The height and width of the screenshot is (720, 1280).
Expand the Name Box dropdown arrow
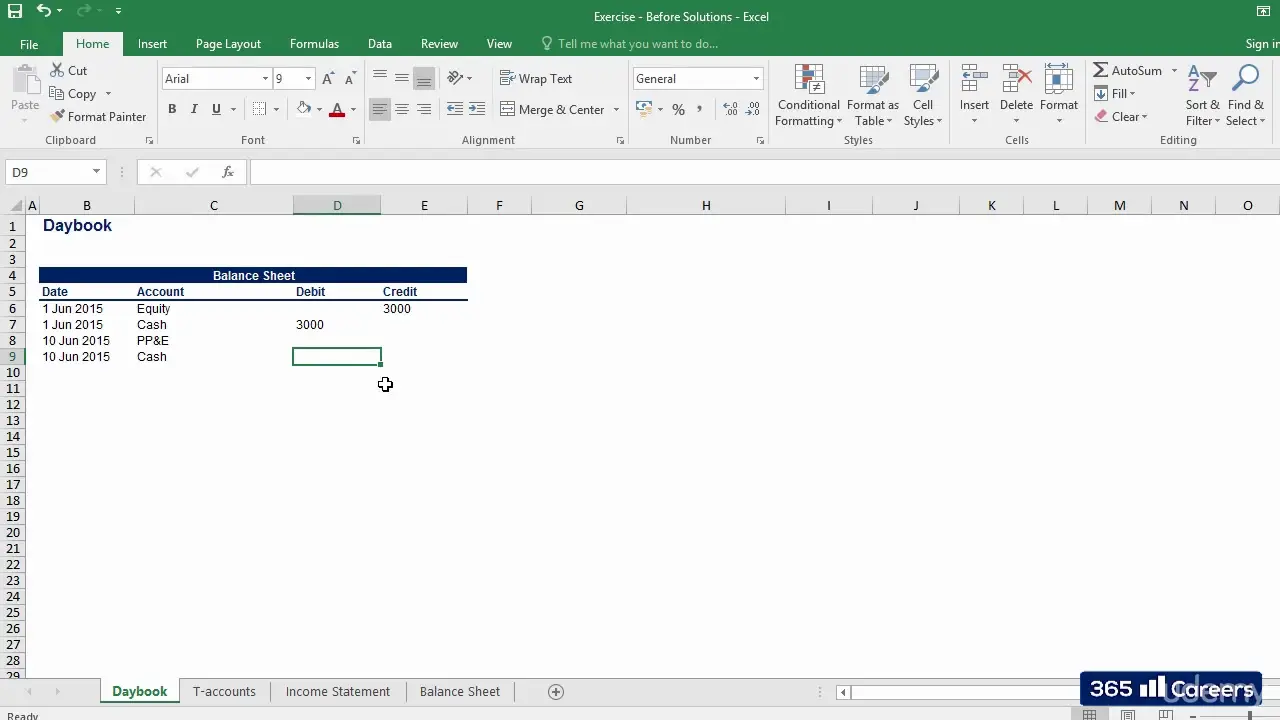click(x=96, y=172)
